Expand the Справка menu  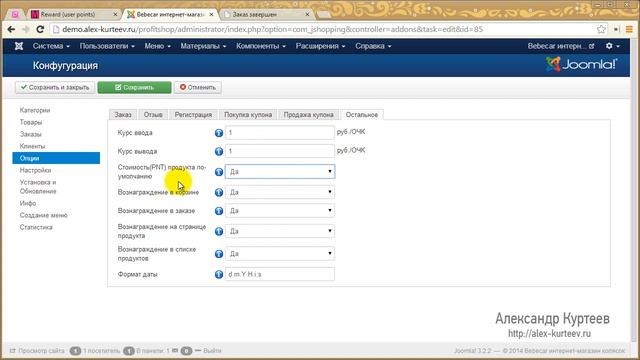click(373, 46)
